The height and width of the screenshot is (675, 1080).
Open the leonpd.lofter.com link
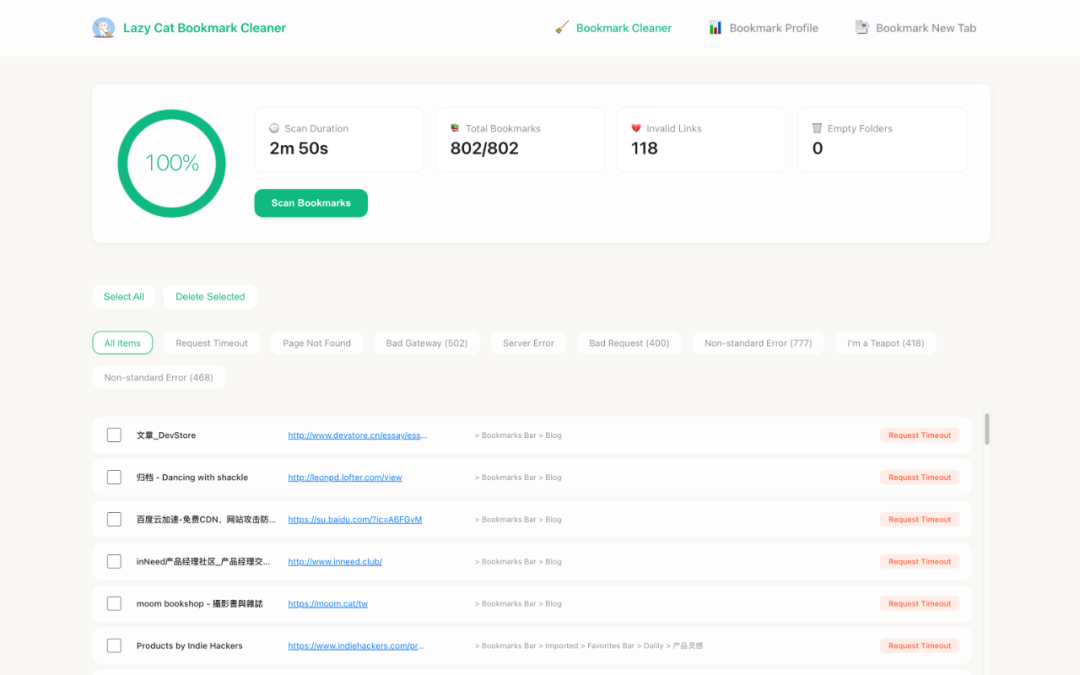pyautogui.click(x=345, y=478)
